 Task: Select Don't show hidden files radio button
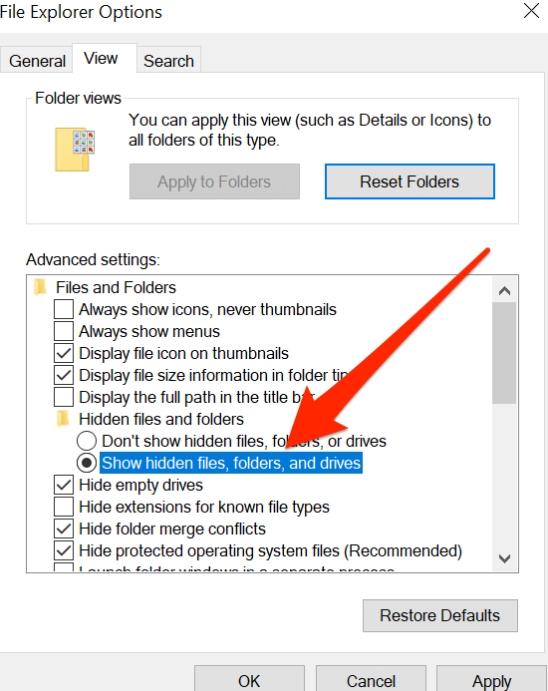pos(87,441)
